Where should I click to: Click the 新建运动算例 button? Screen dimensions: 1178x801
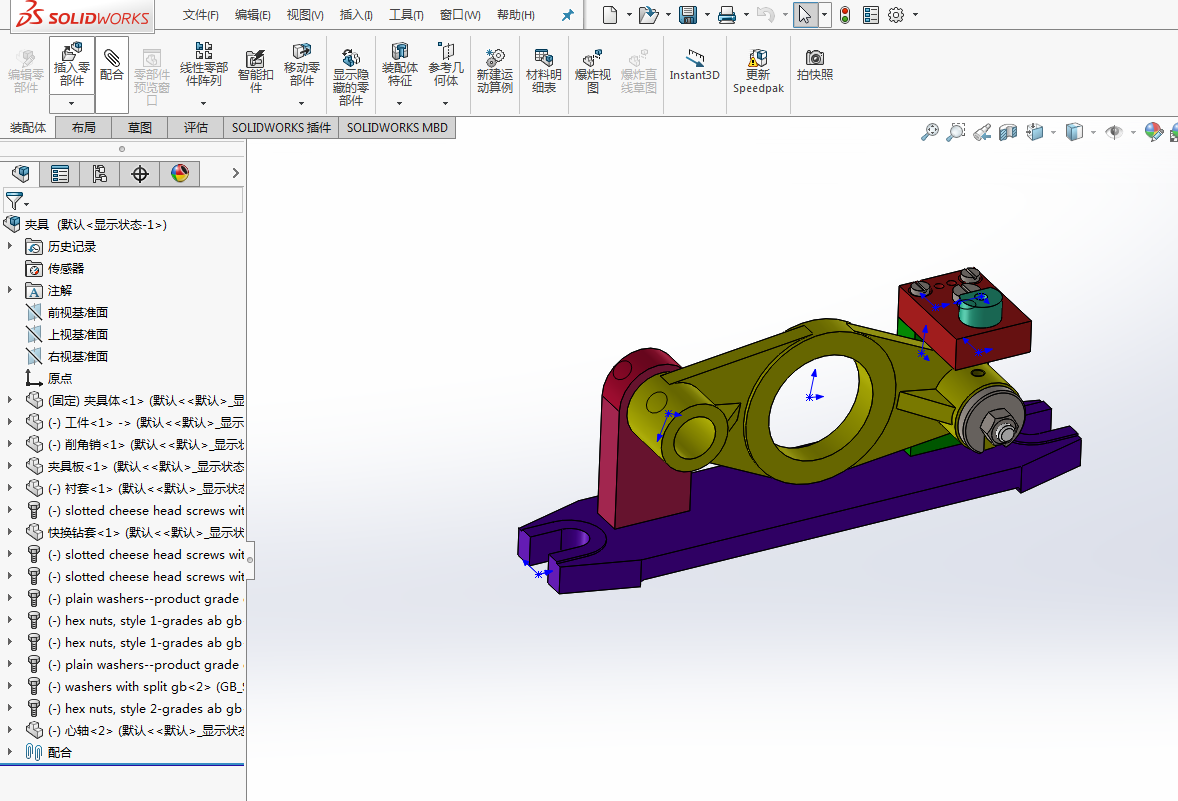tap(494, 71)
